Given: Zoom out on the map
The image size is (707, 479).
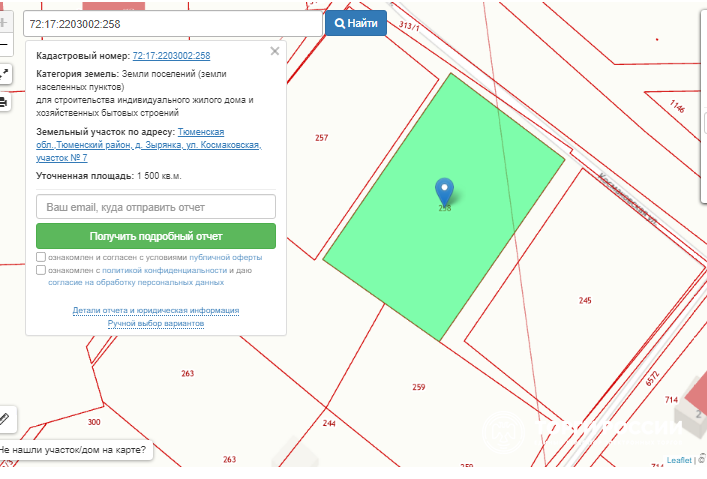Looking at the screenshot, I should click(x=4, y=45).
